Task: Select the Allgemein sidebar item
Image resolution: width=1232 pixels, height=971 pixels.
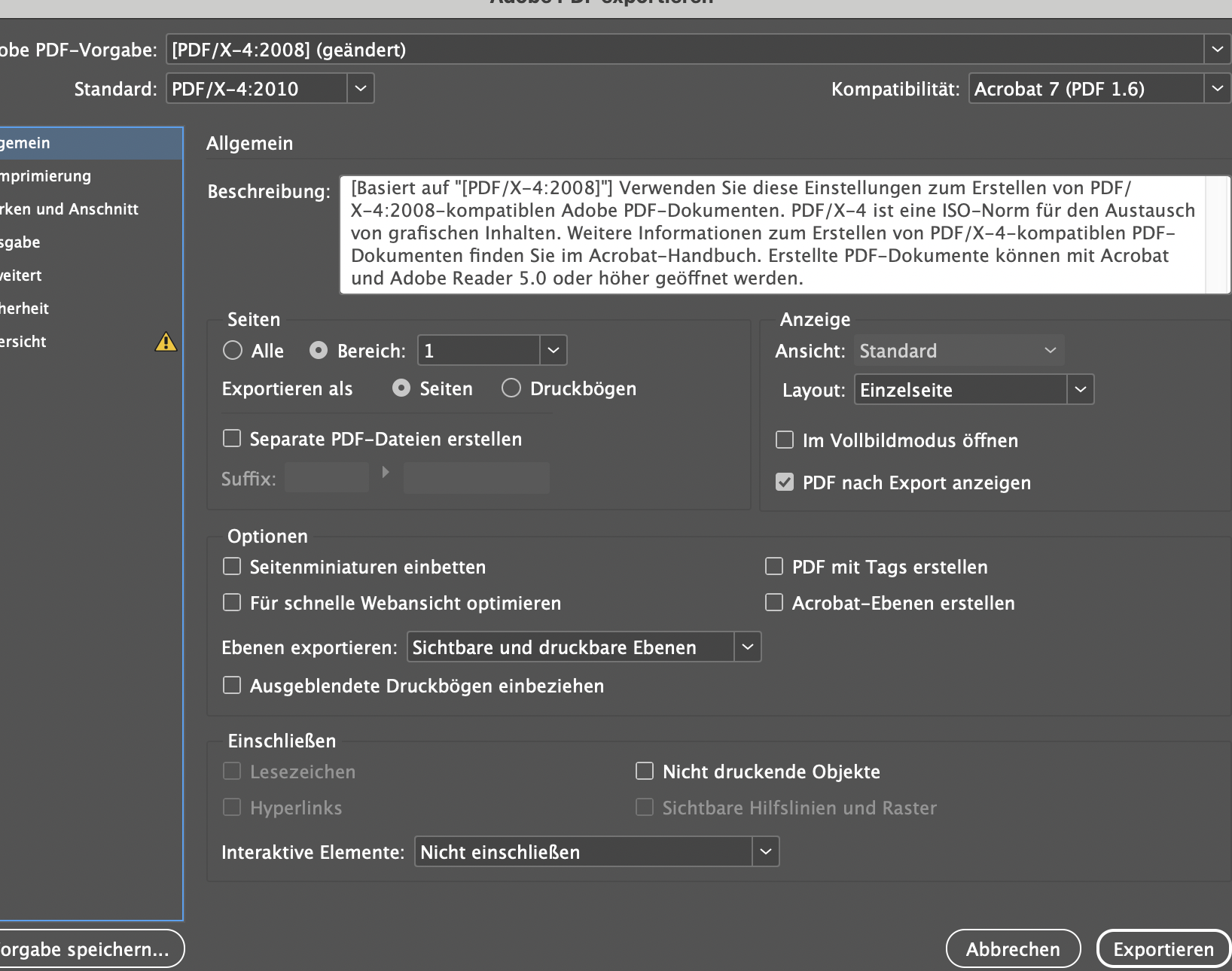Action: click(x=91, y=143)
